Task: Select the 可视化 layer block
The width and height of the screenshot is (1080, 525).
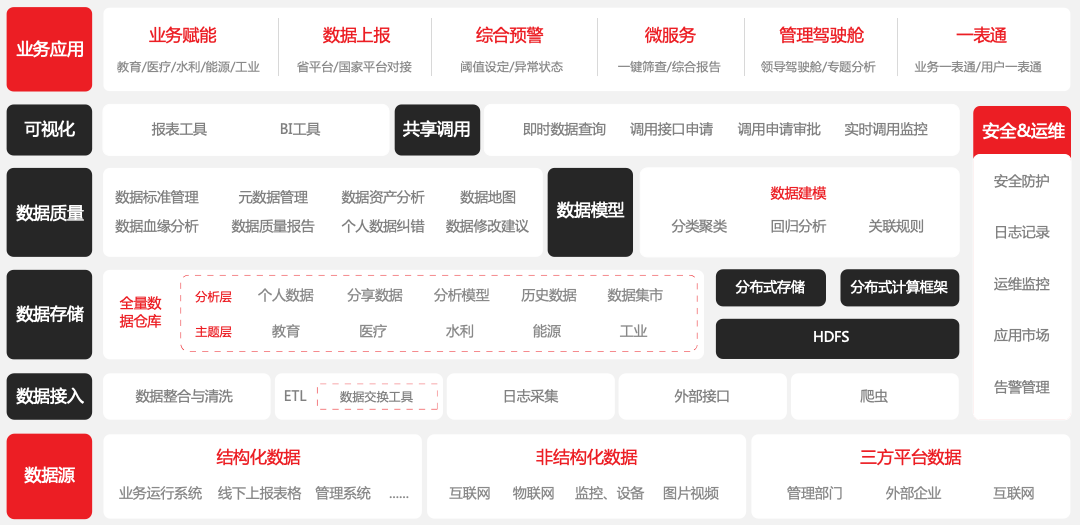Action: point(49,130)
